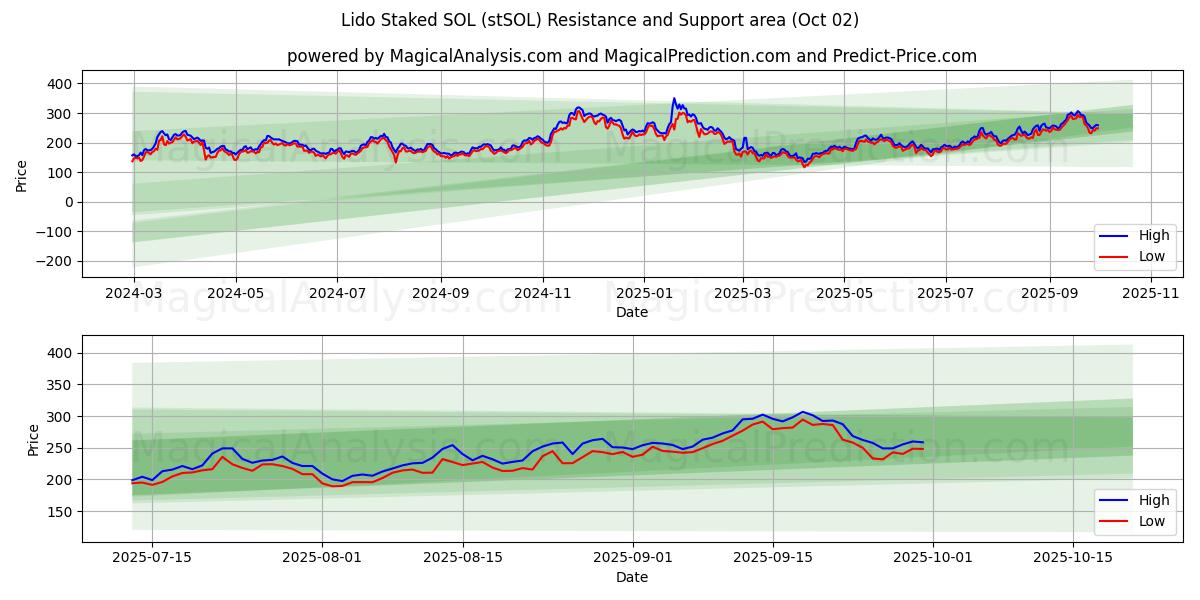Click the top chart's "Date" x-axis label

click(631, 312)
